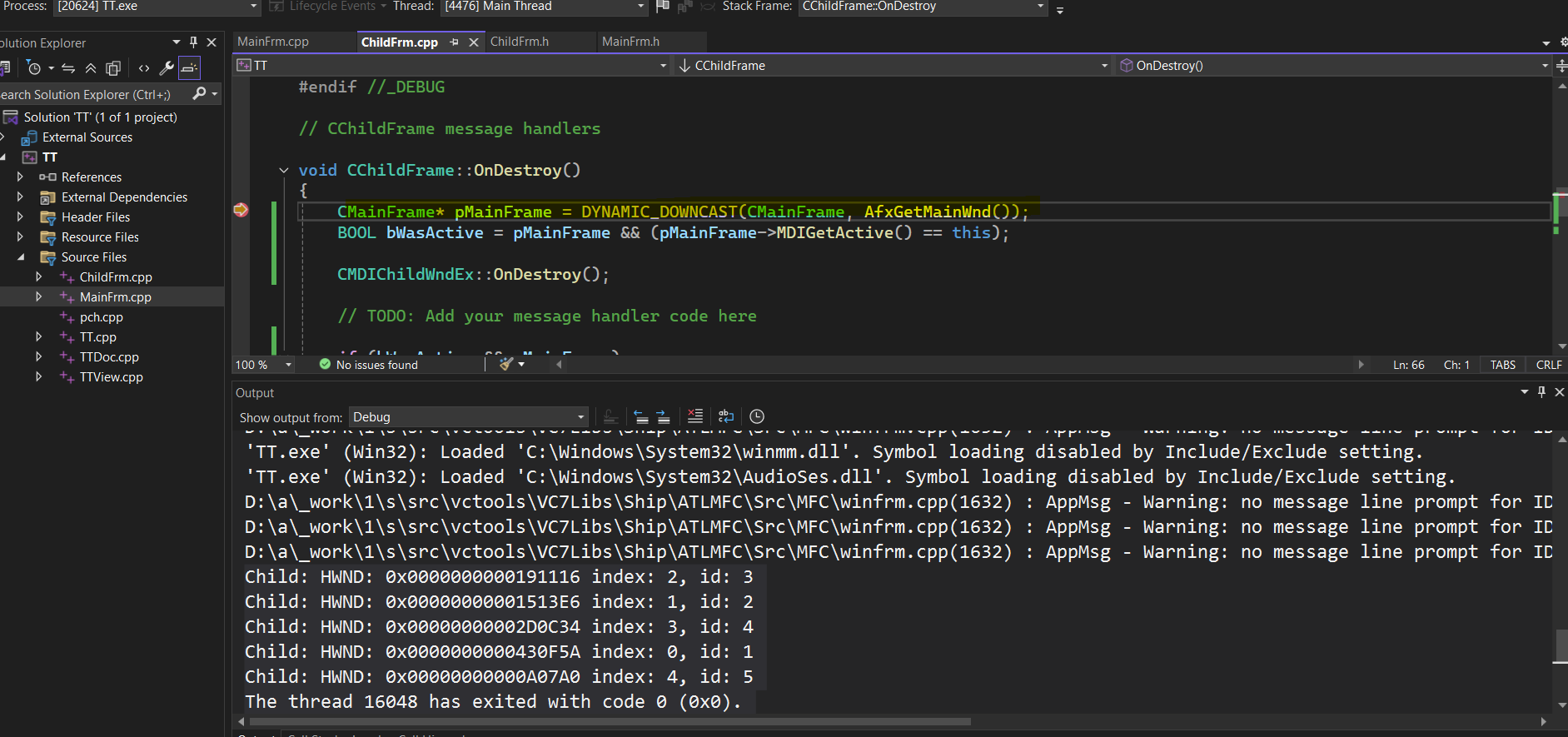The image size is (1568, 737).
Task: Click the green No issues found check icon
Action: point(326,364)
